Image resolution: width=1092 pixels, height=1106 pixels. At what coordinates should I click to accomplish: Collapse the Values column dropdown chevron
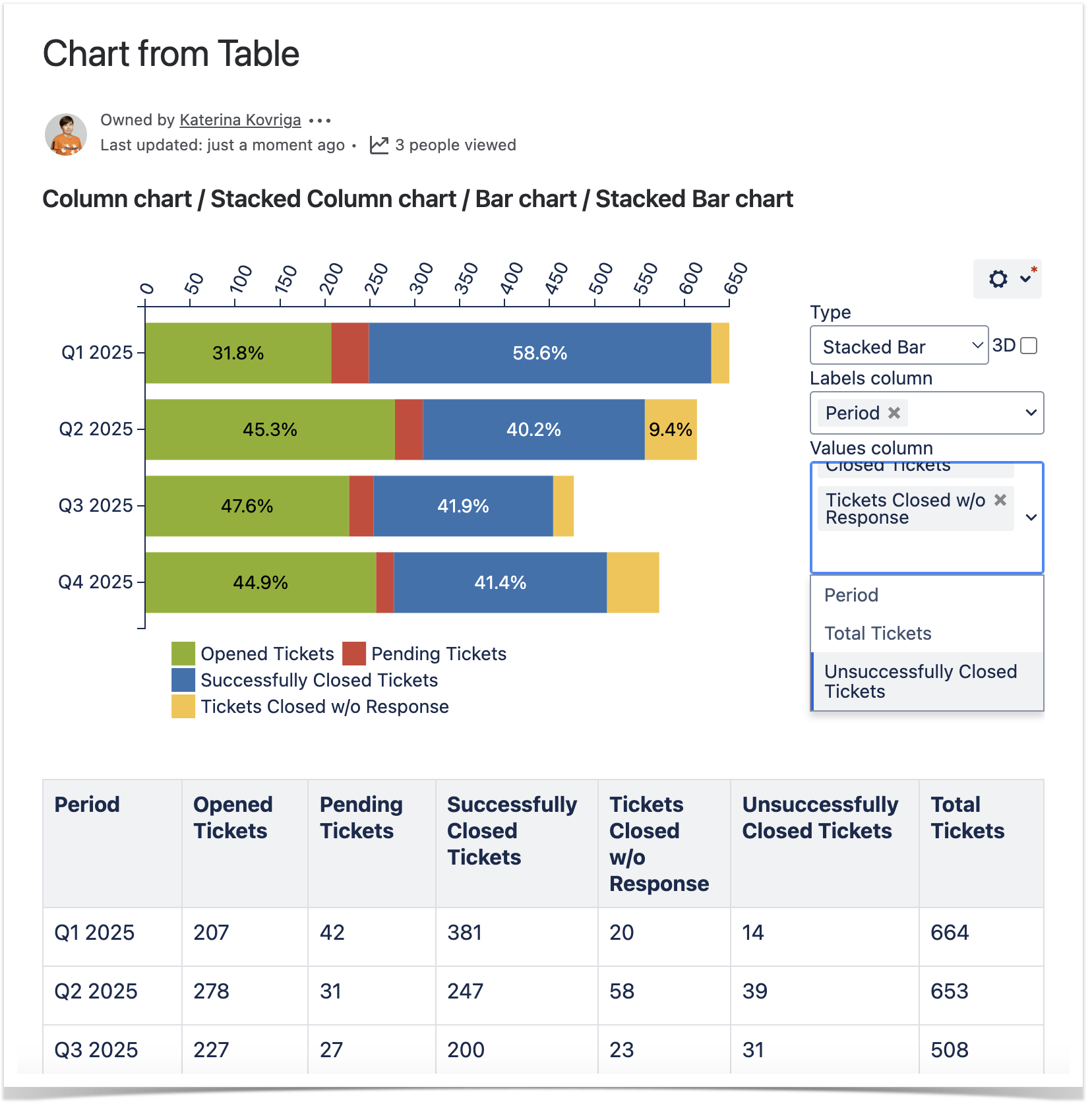tap(1031, 518)
